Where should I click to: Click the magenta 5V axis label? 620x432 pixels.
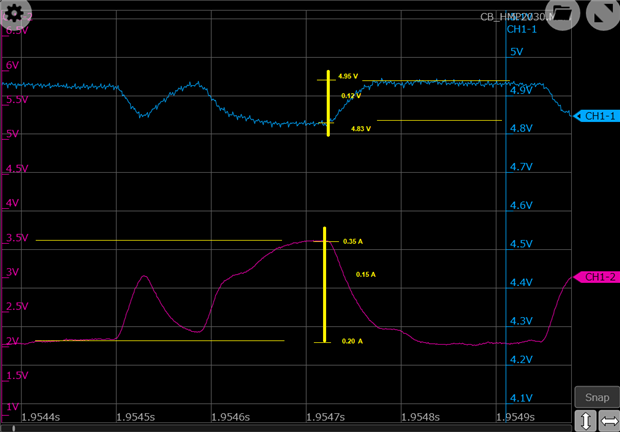[x=12, y=134]
